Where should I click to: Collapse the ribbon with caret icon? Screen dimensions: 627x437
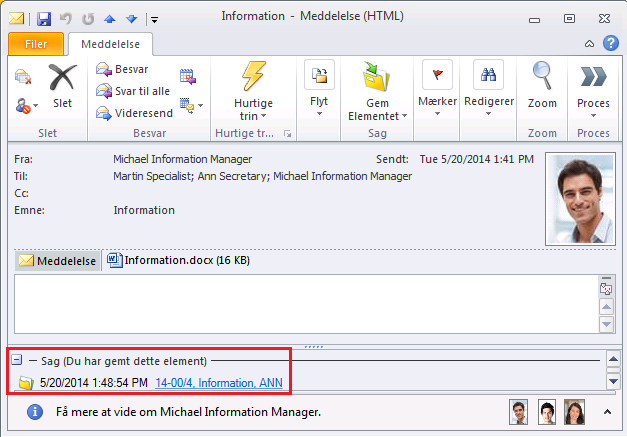coord(589,44)
